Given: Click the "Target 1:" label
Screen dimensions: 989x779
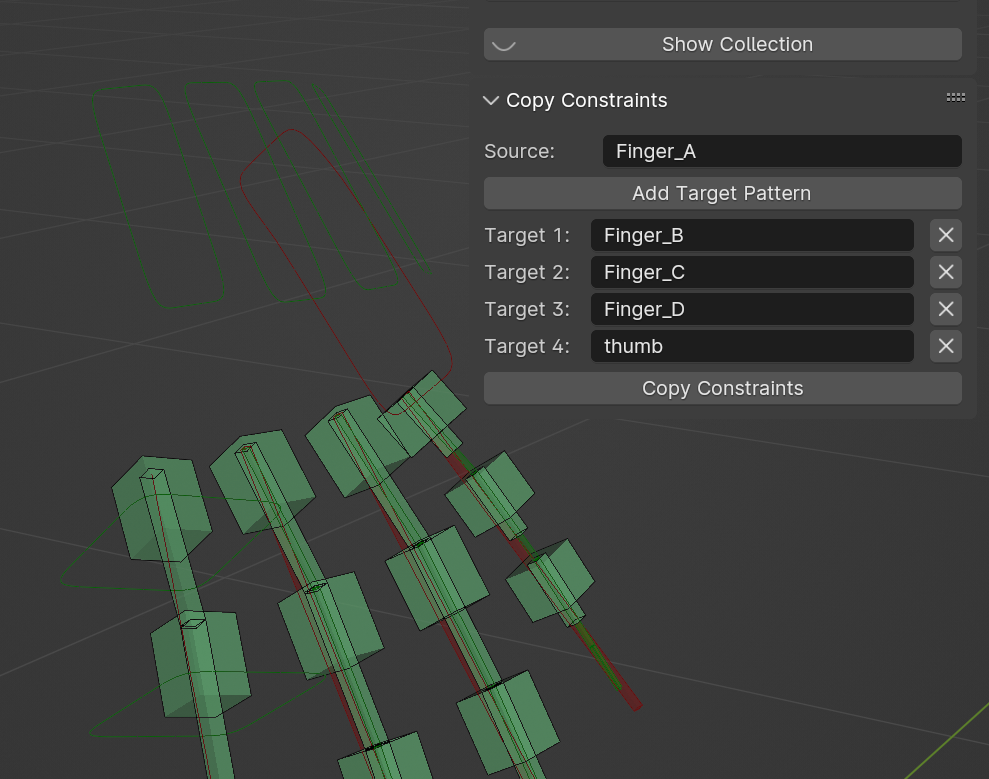Looking at the screenshot, I should click(x=527, y=235).
